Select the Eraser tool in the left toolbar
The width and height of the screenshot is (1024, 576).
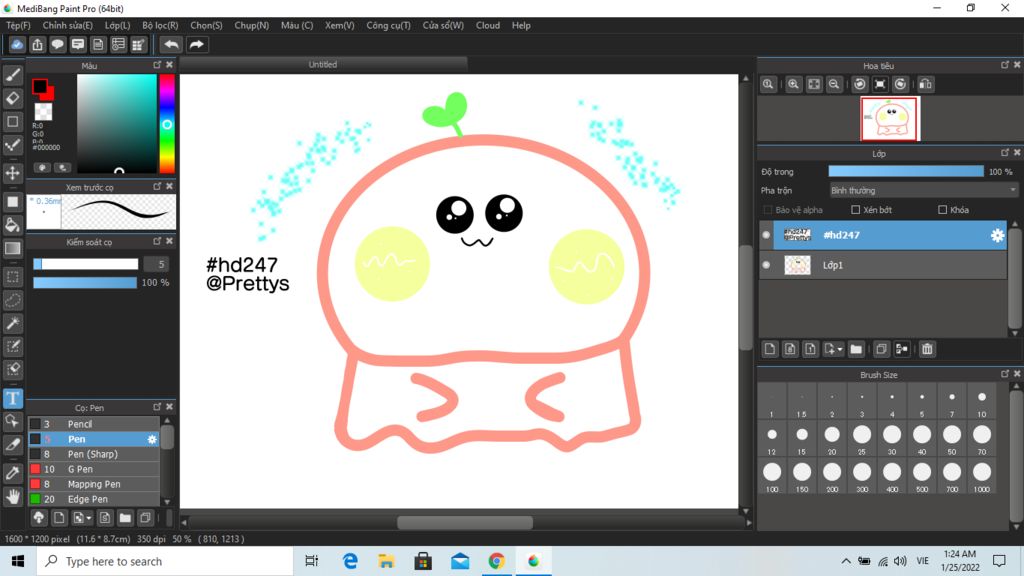(12, 99)
